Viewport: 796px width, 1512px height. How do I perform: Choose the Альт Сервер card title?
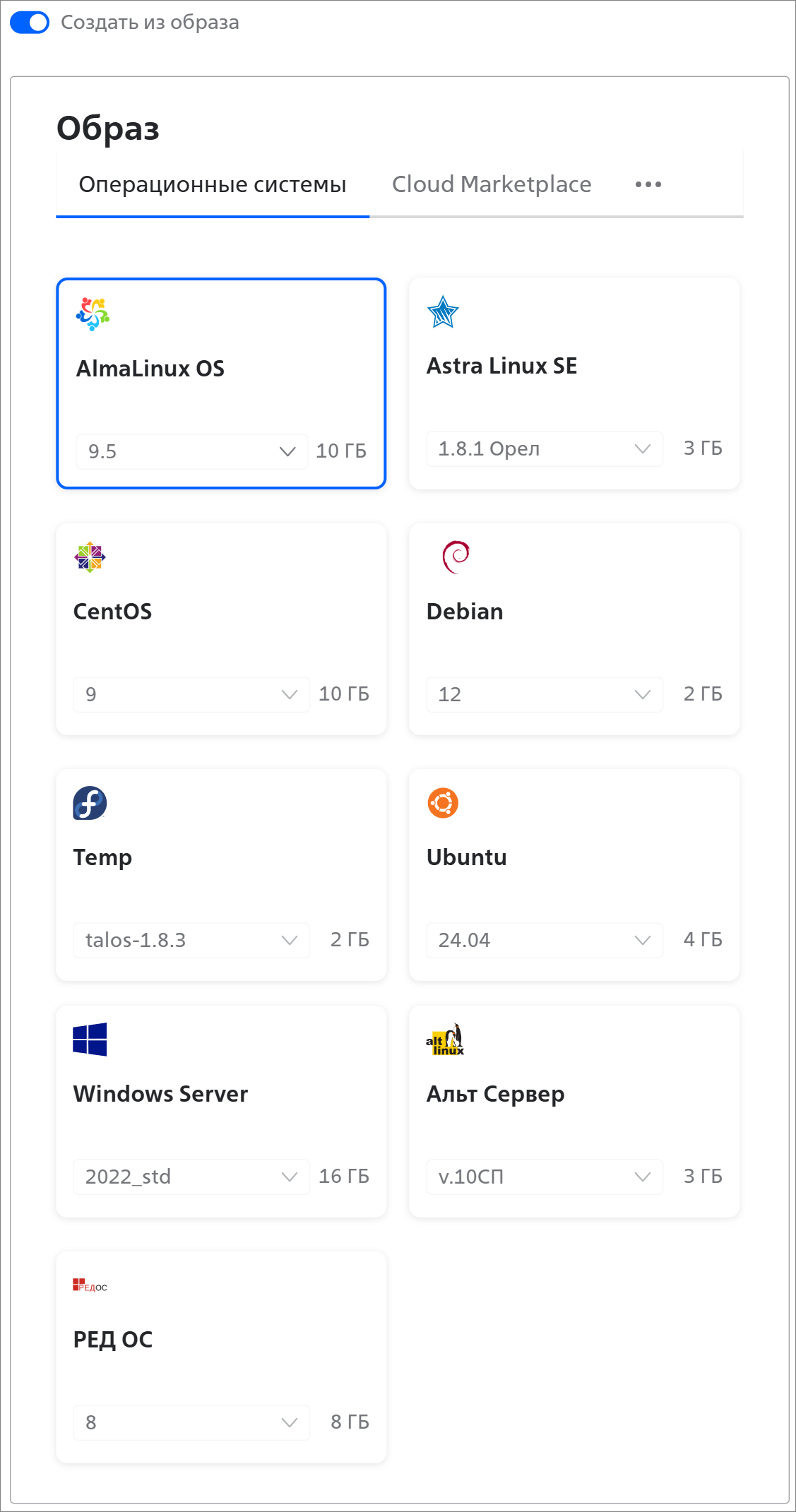495,1094
